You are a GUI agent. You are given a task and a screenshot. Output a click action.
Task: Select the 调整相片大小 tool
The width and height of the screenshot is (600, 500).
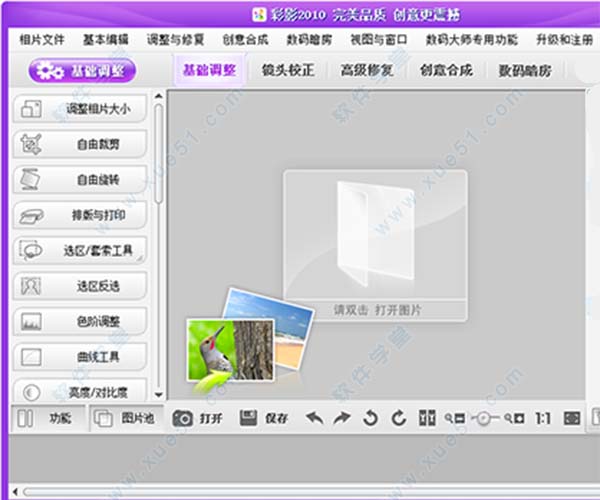80,109
